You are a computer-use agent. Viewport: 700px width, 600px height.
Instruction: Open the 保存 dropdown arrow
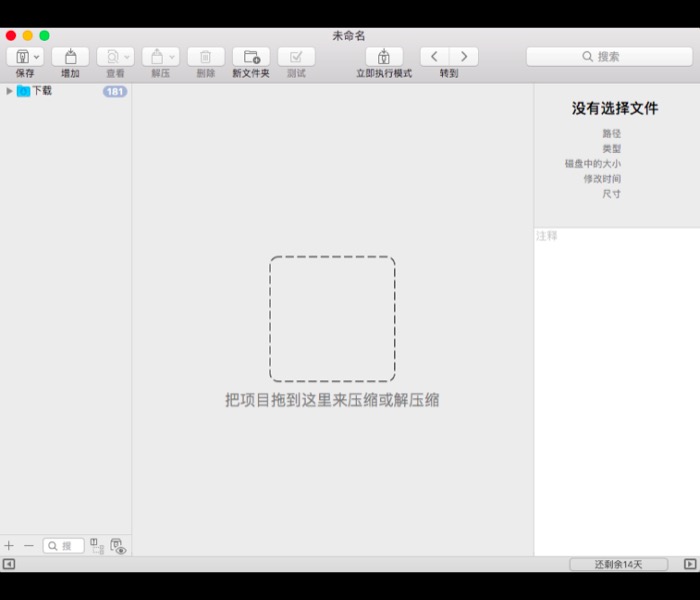pyautogui.click(x=37, y=57)
